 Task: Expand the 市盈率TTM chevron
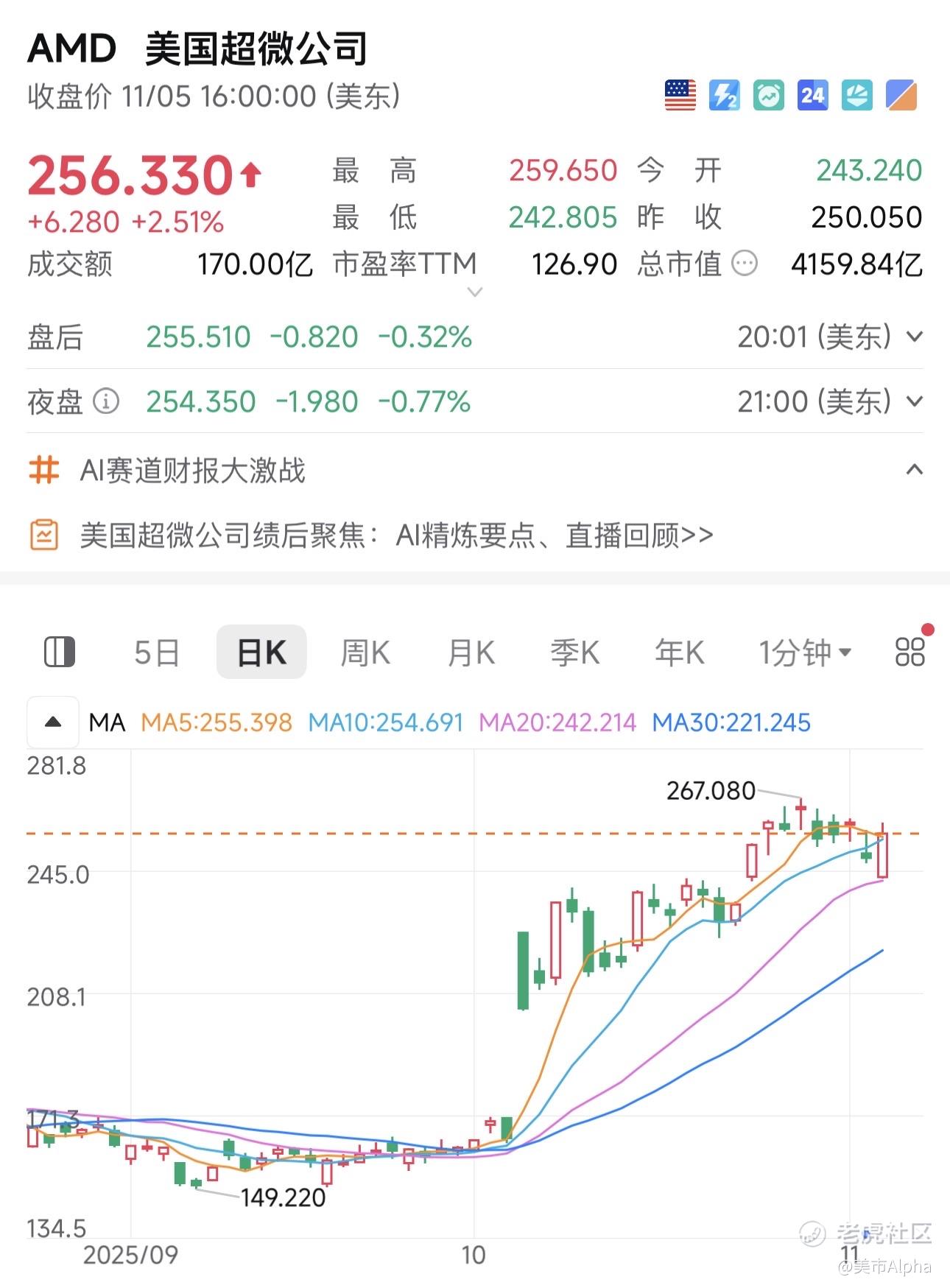coord(475,292)
